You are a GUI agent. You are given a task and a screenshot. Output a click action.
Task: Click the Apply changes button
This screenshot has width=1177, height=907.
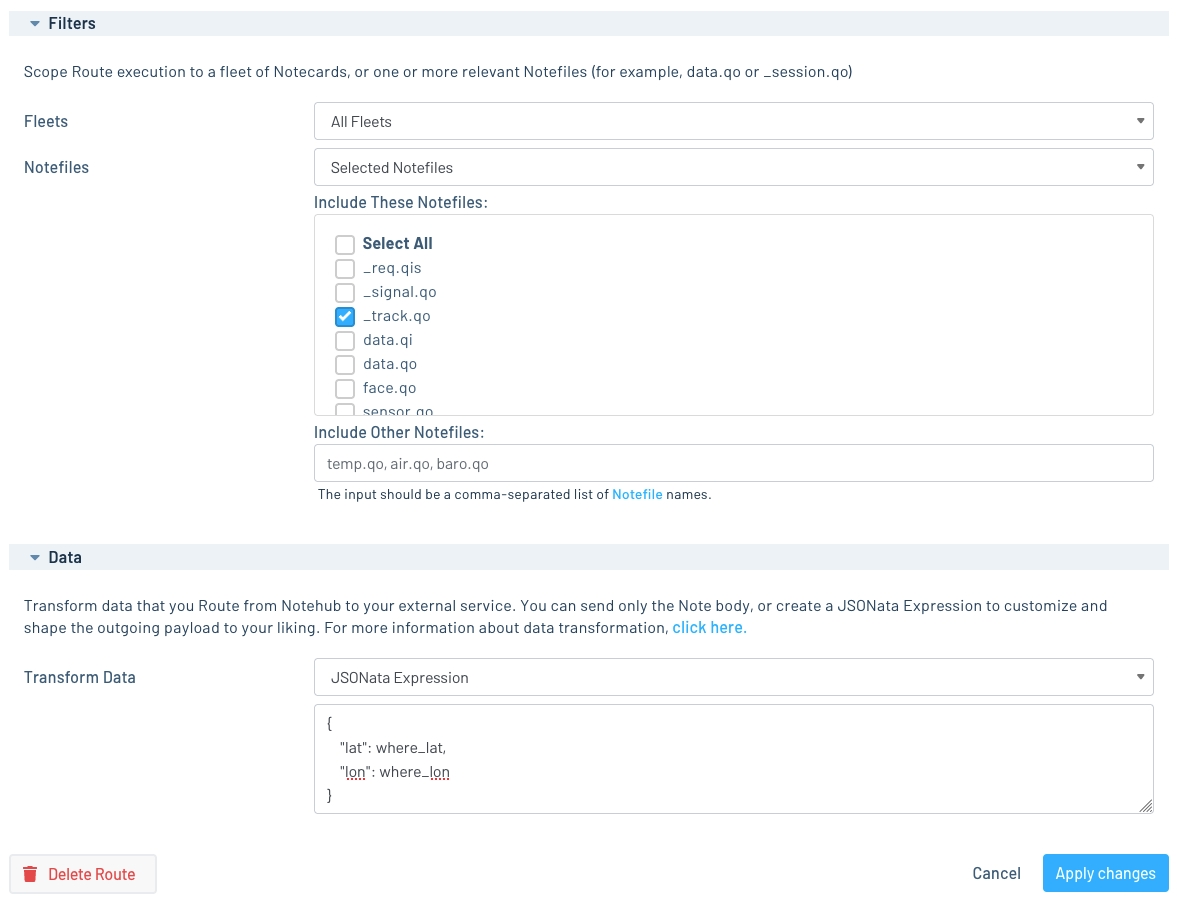(1105, 873)
